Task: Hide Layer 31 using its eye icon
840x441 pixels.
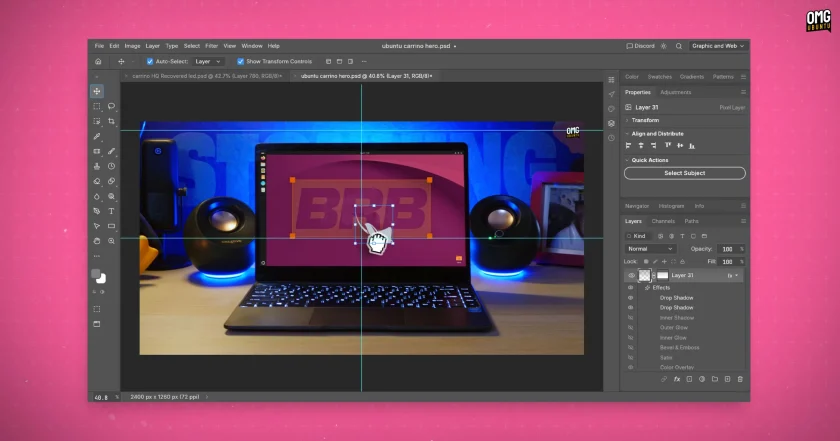Action: [x=631, y=275]
